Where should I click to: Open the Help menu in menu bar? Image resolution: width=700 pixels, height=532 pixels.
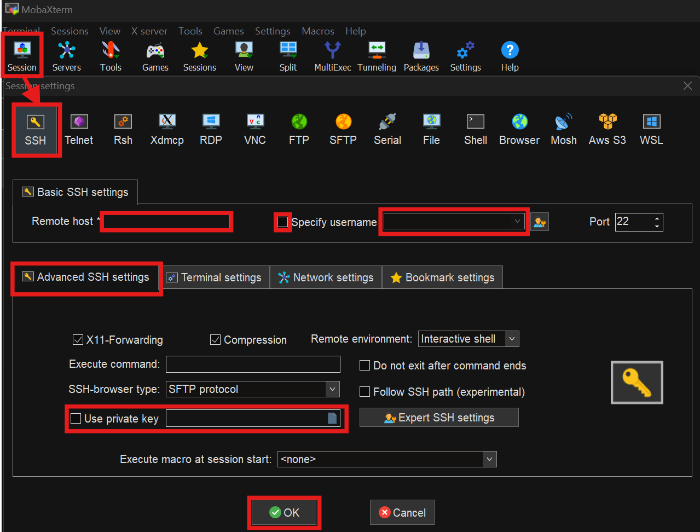[355, 31]
